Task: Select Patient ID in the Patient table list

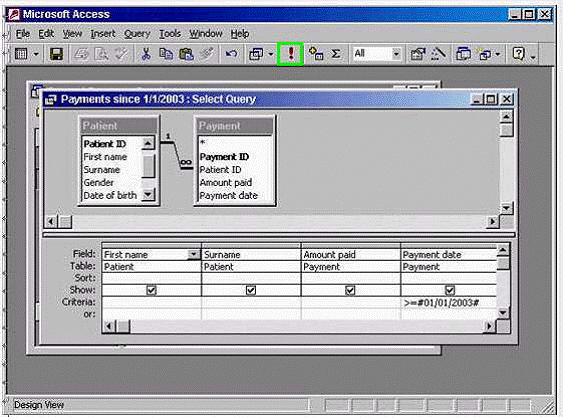Action: [x=104, y=144]
